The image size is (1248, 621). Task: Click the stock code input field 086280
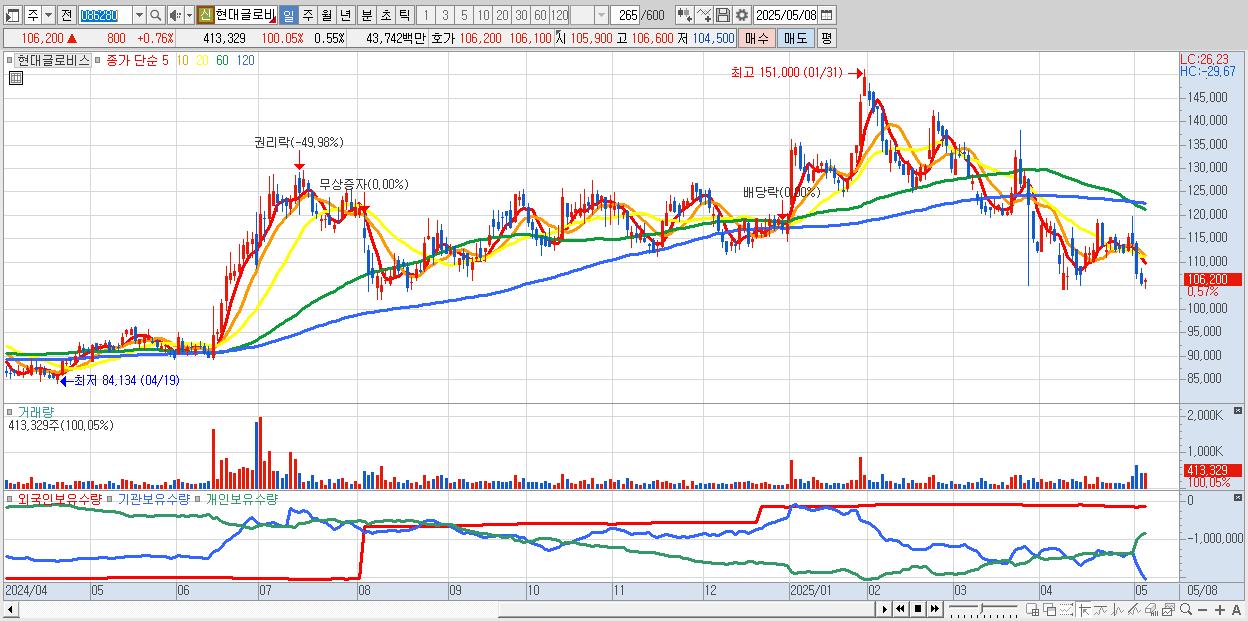[x=105, y=15]
